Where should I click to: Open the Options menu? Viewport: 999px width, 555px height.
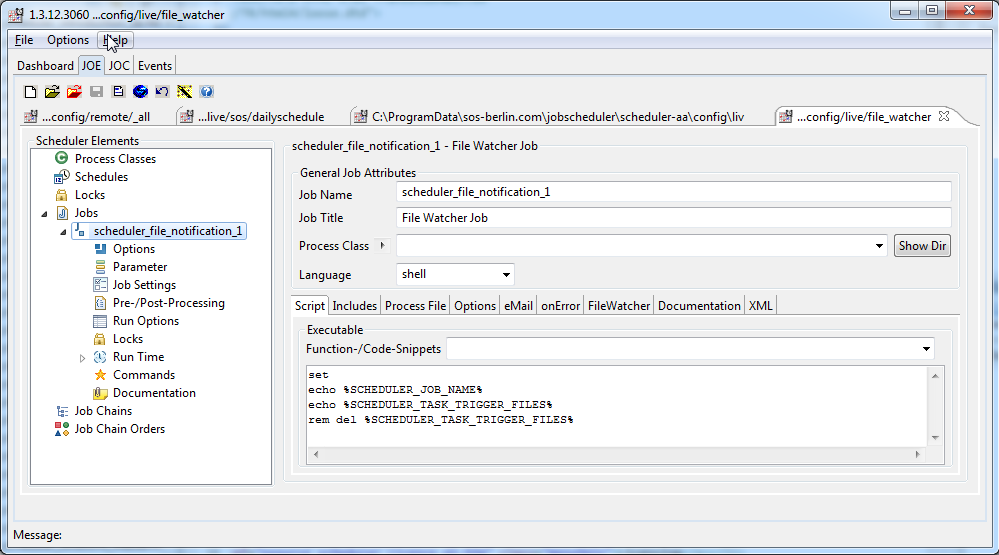pyautogui.click(x=68, y=40)
